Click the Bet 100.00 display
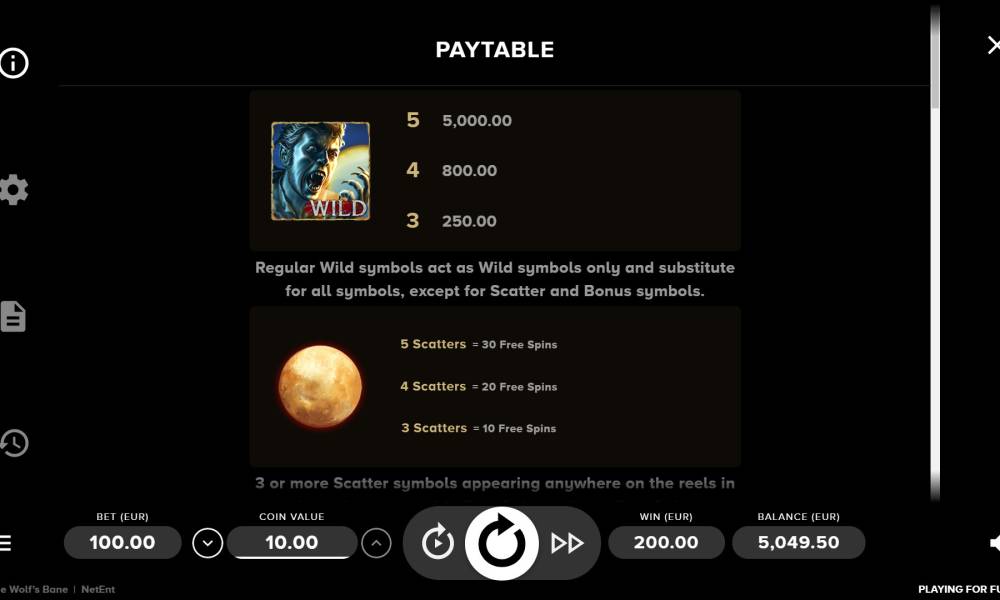This screenshot has height=600, width=1000. tap(122, 543)
